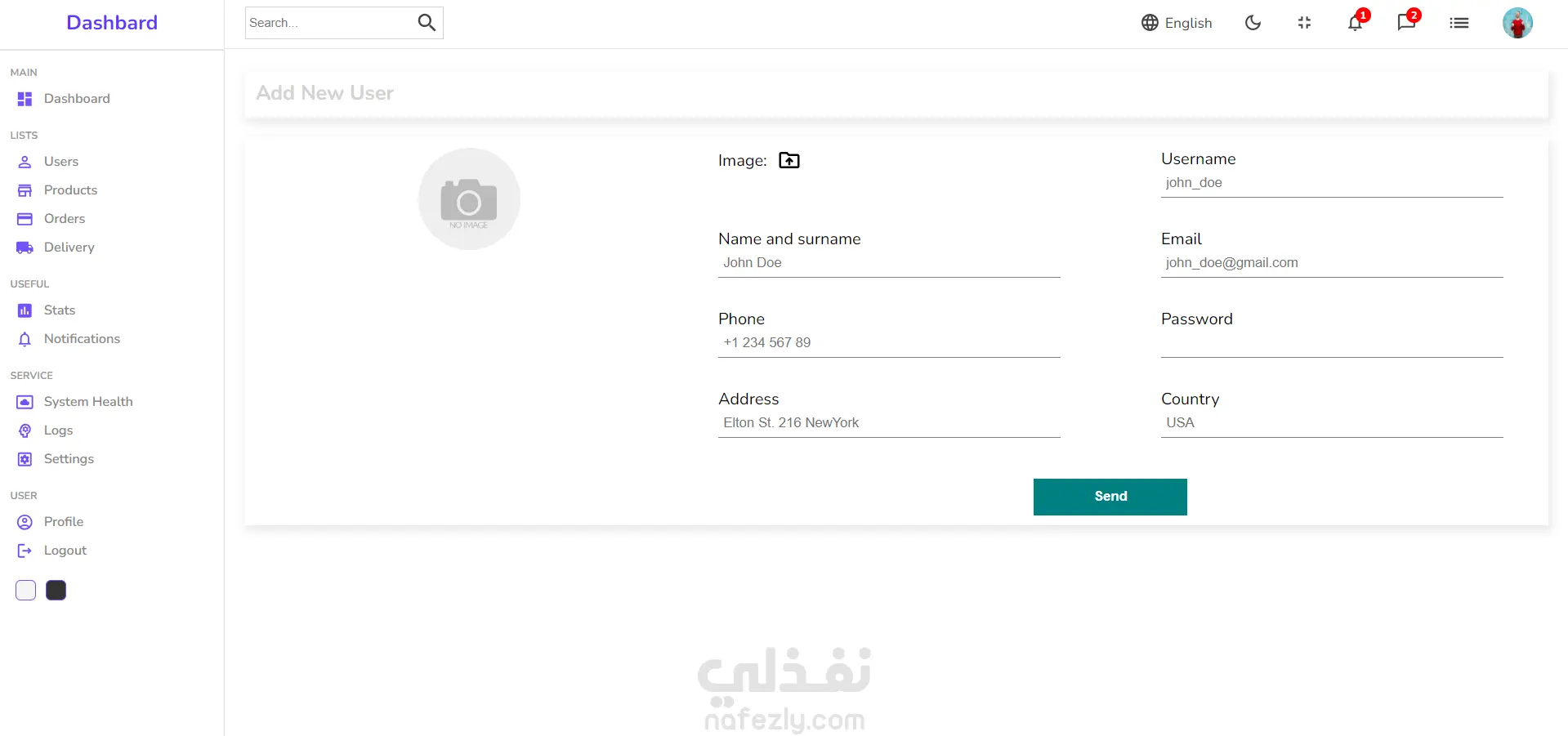Click the search magnifier icon

(x=427, y=23)
